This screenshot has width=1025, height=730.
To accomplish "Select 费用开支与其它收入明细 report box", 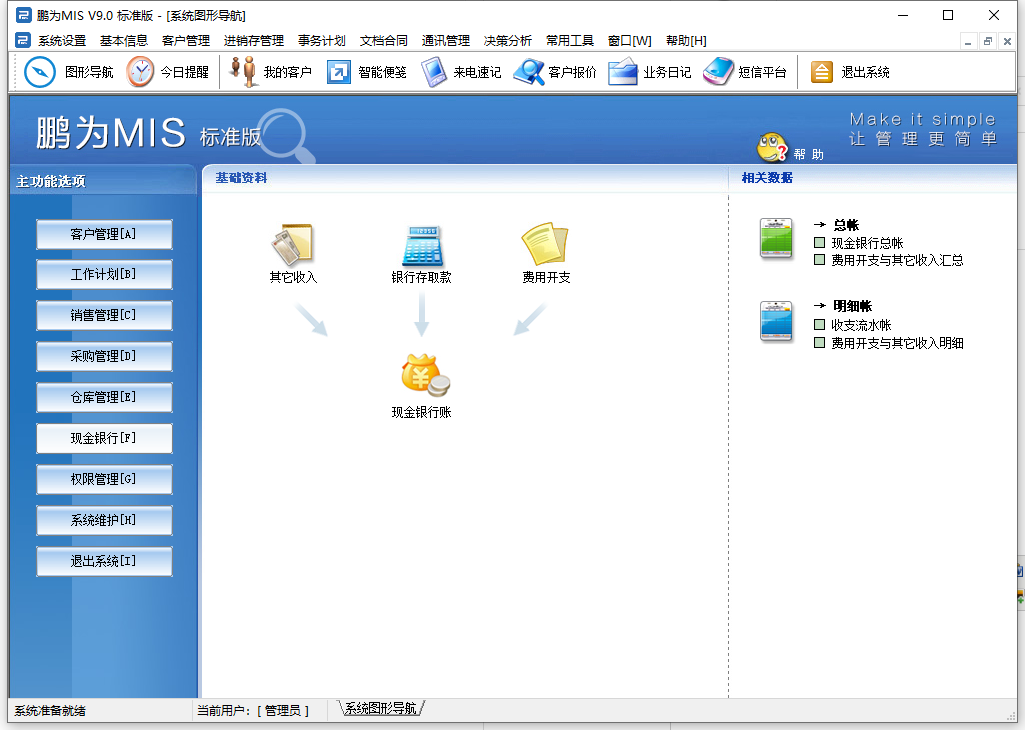I will (x=820, y=343).
